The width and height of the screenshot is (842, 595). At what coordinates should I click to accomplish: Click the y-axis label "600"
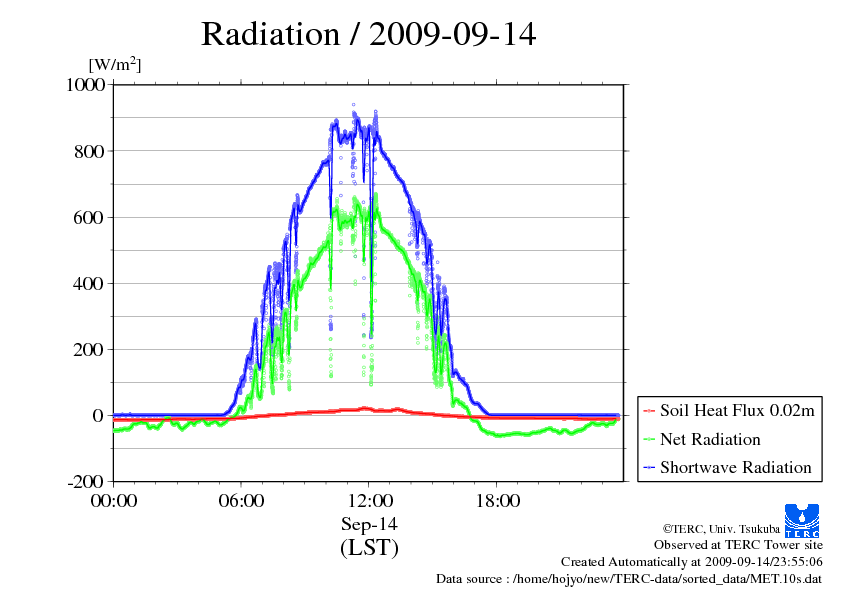(89, 217)
